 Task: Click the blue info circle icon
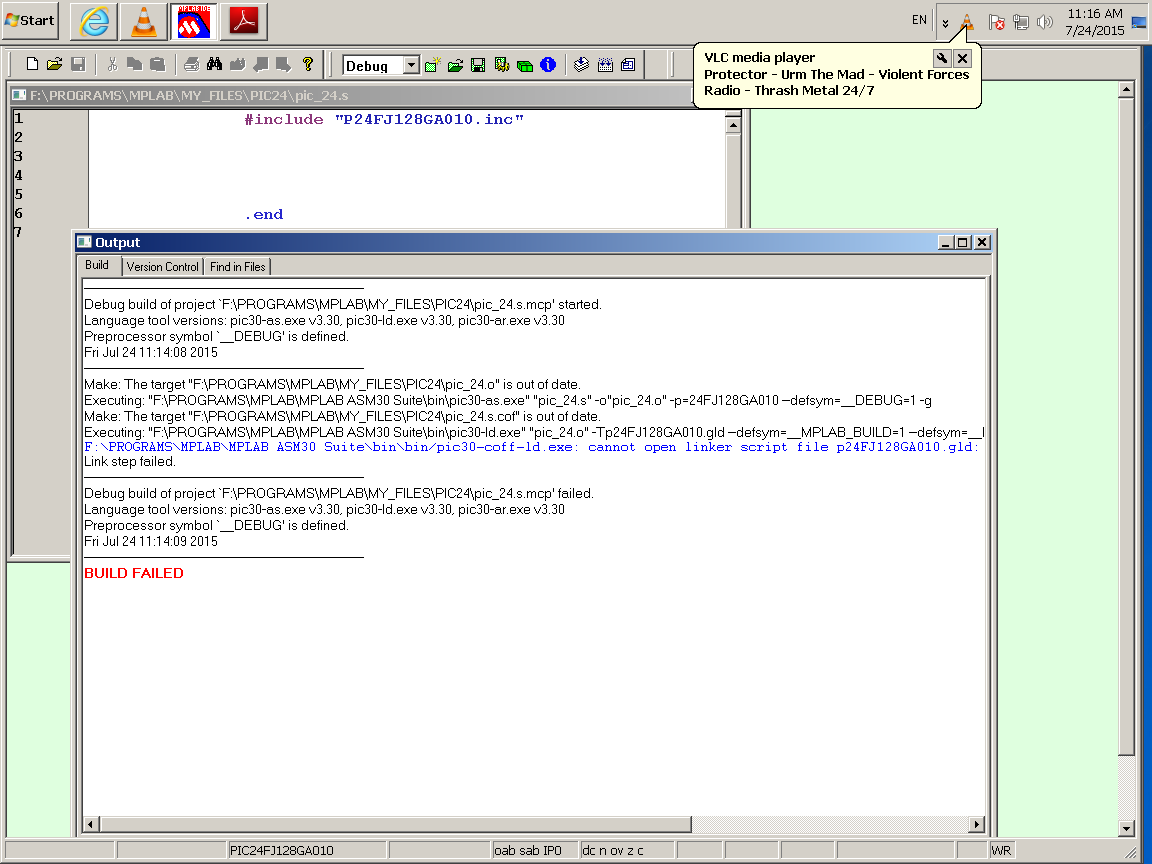click(547, 66)
